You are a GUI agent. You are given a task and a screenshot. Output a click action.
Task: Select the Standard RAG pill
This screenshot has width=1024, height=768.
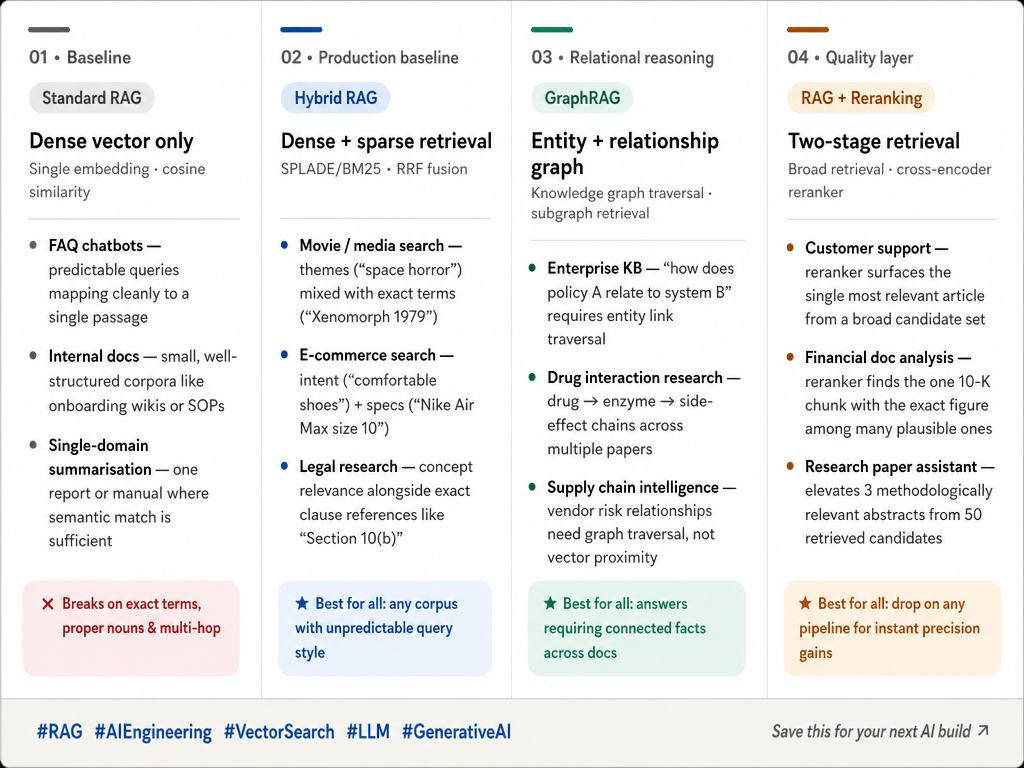point(91,98)
